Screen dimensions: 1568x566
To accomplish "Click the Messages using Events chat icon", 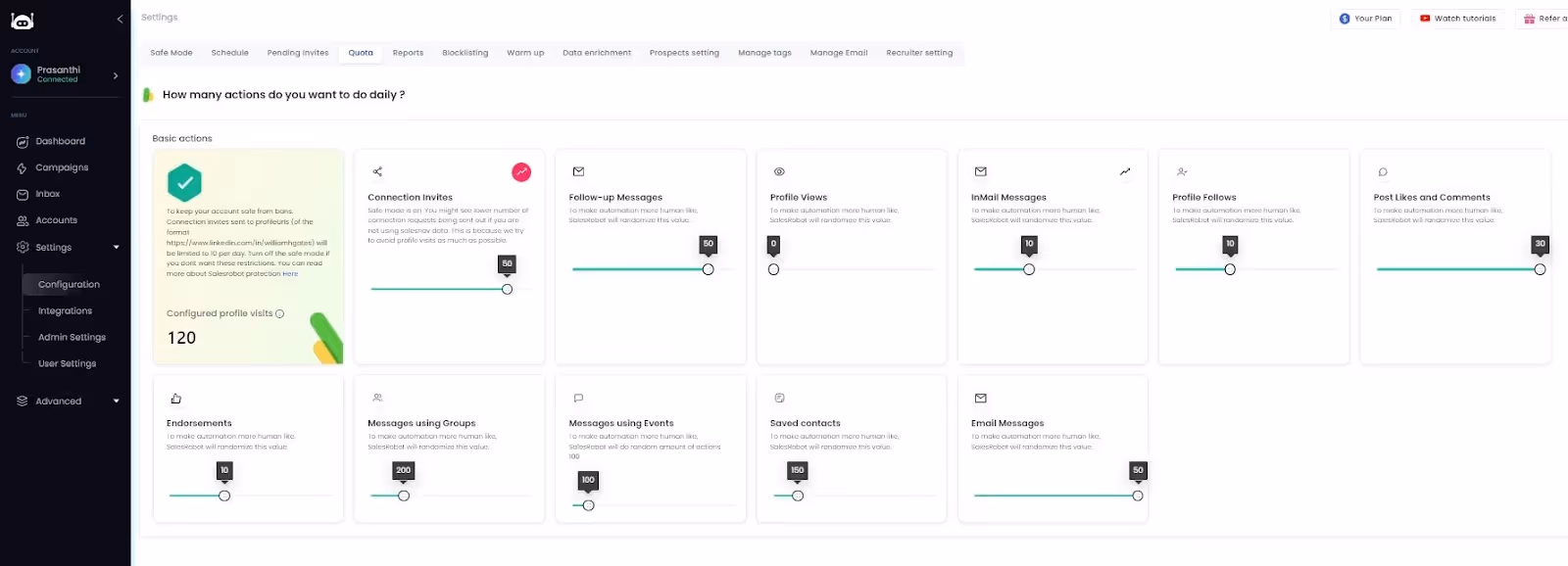I will click(578, 398).
